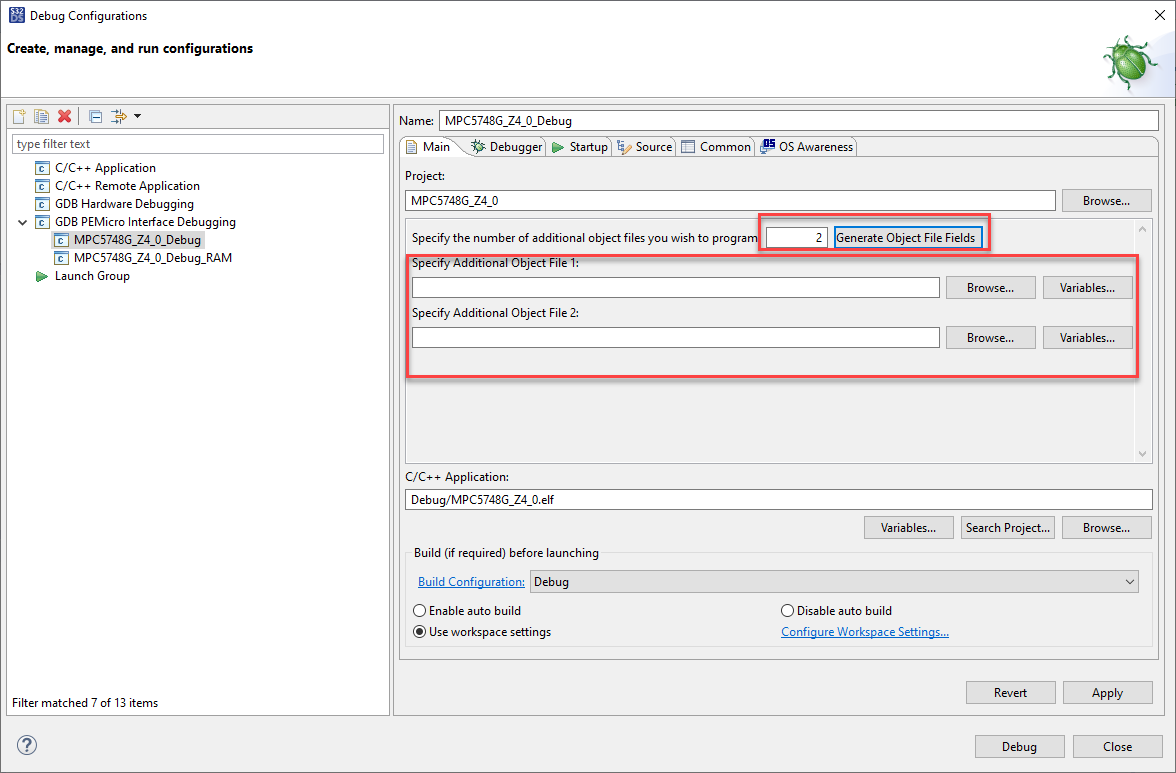This screenshot has height=773, width=1176.
Task: Open the Build Configuration Debug dropdown
Action: pos(834,582)
